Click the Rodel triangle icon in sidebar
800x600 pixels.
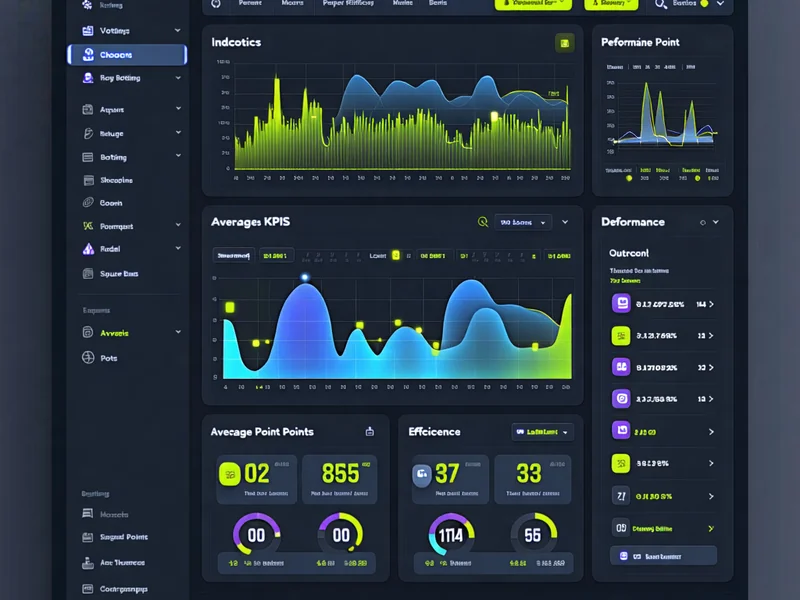click(88, 249)
